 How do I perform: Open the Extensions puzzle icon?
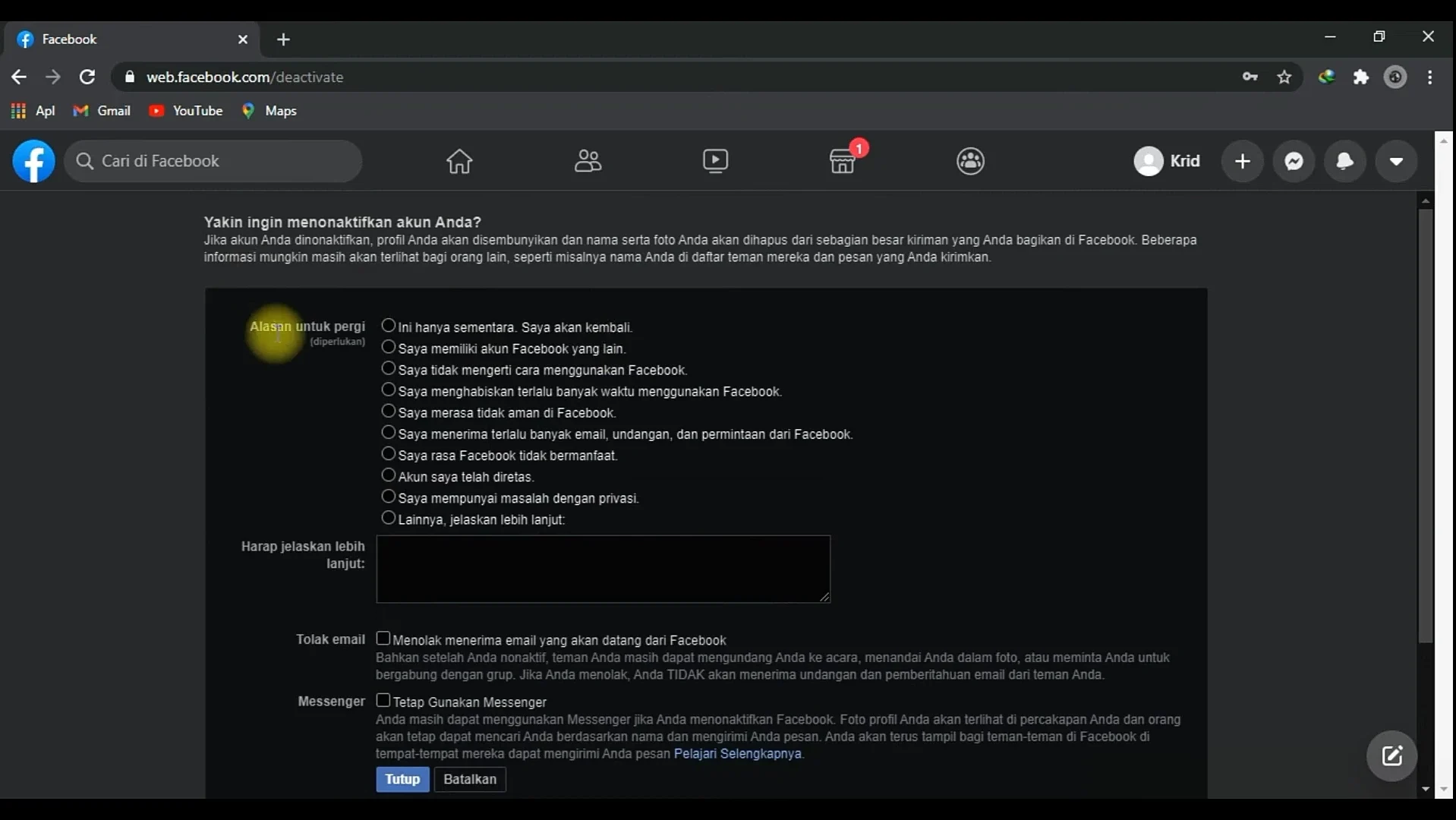point(1361,77)
